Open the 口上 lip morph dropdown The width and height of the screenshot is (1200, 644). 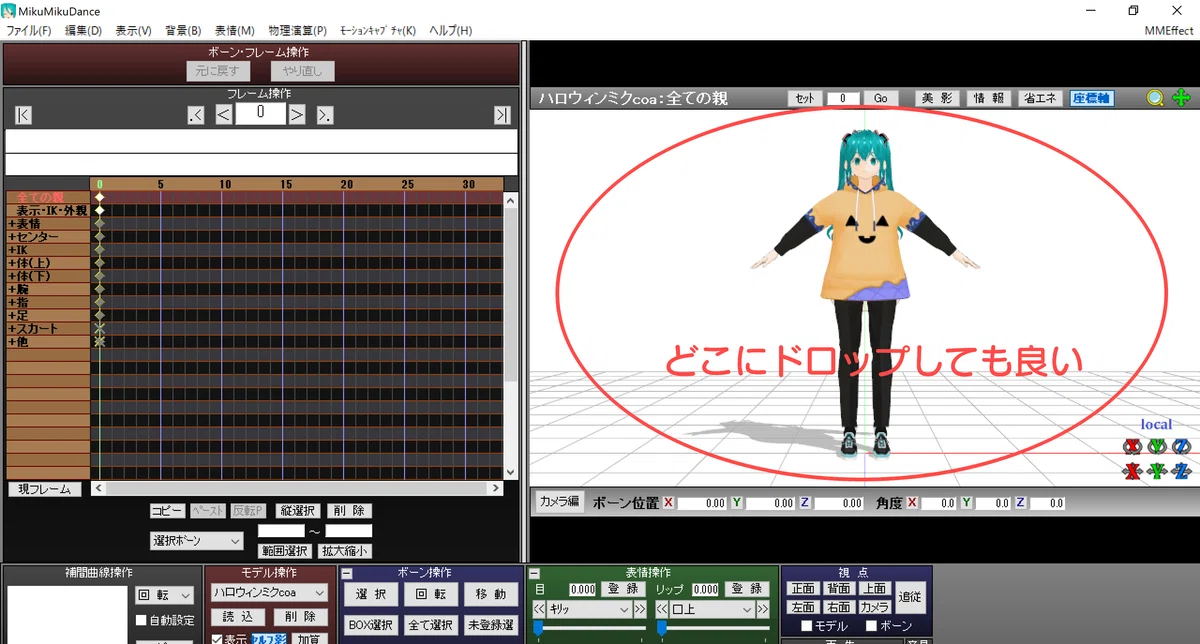tap(713, 609)
